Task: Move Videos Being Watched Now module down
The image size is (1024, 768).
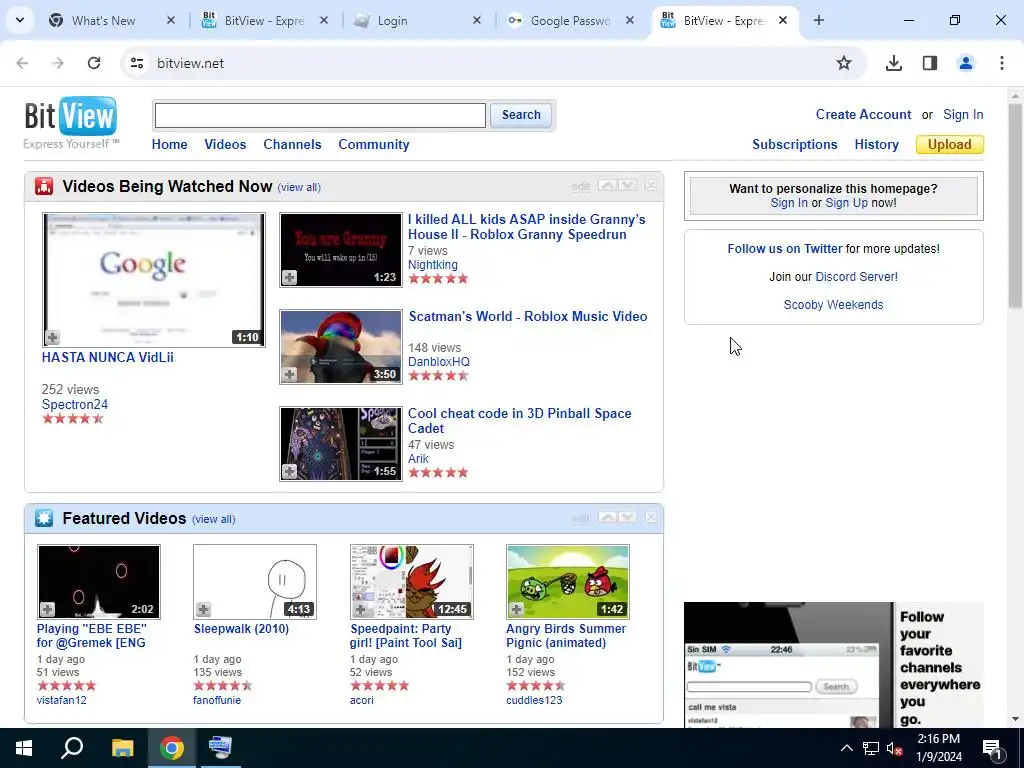Action: click(628, 185)
